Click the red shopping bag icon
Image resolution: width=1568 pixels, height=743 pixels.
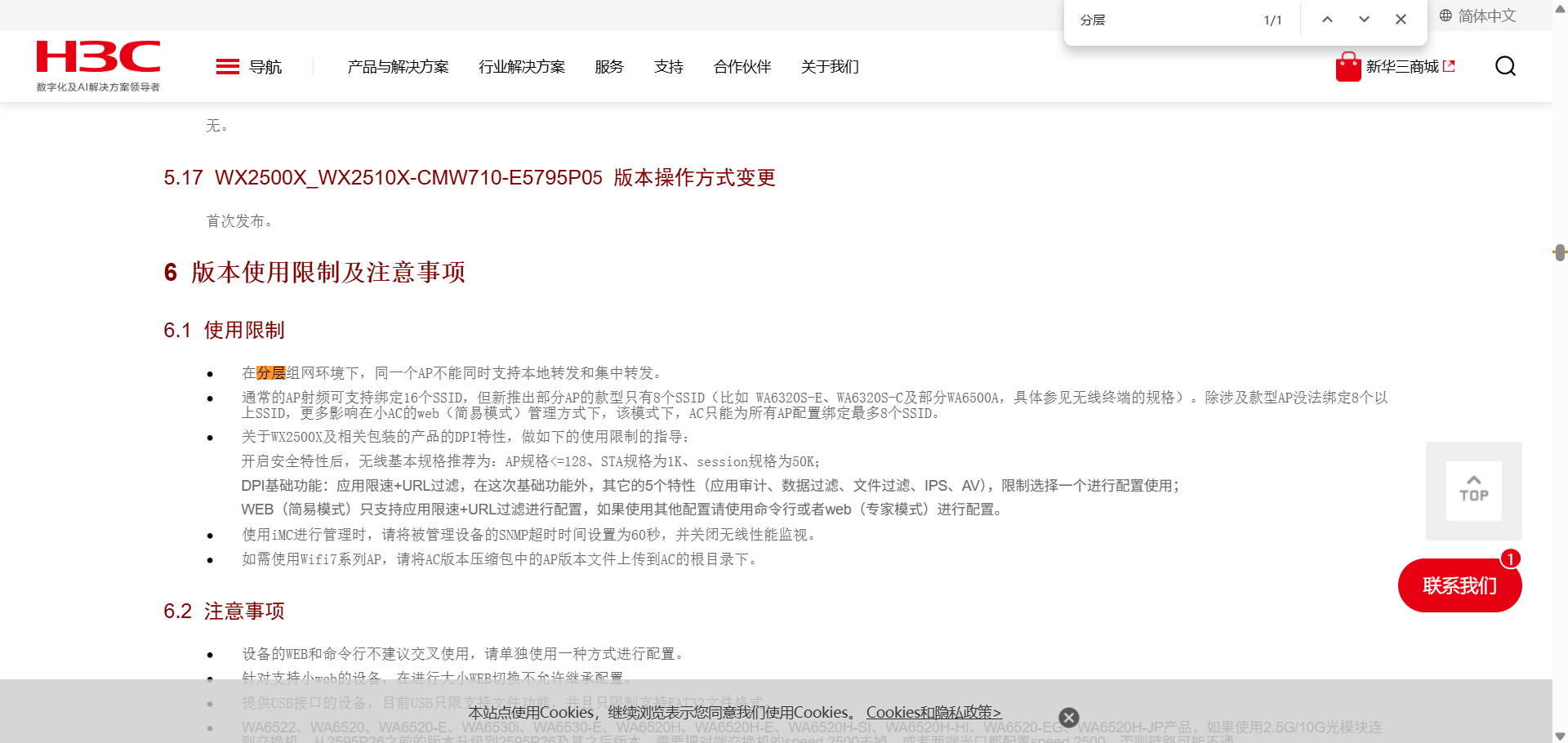click(1347, 67)
